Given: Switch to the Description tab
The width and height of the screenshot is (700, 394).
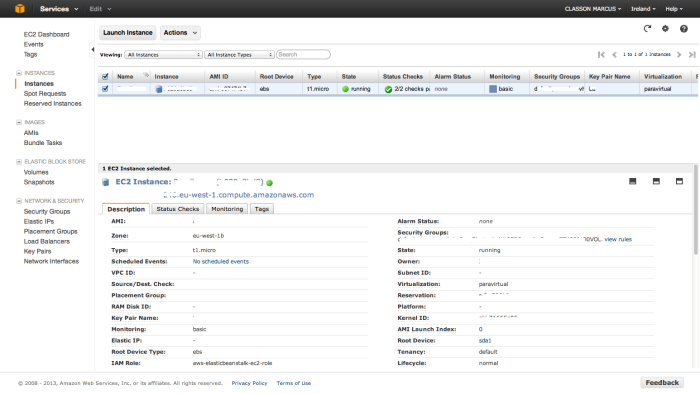Looking at the screenshot, I should pyautogui.click(x=126, y=209).
